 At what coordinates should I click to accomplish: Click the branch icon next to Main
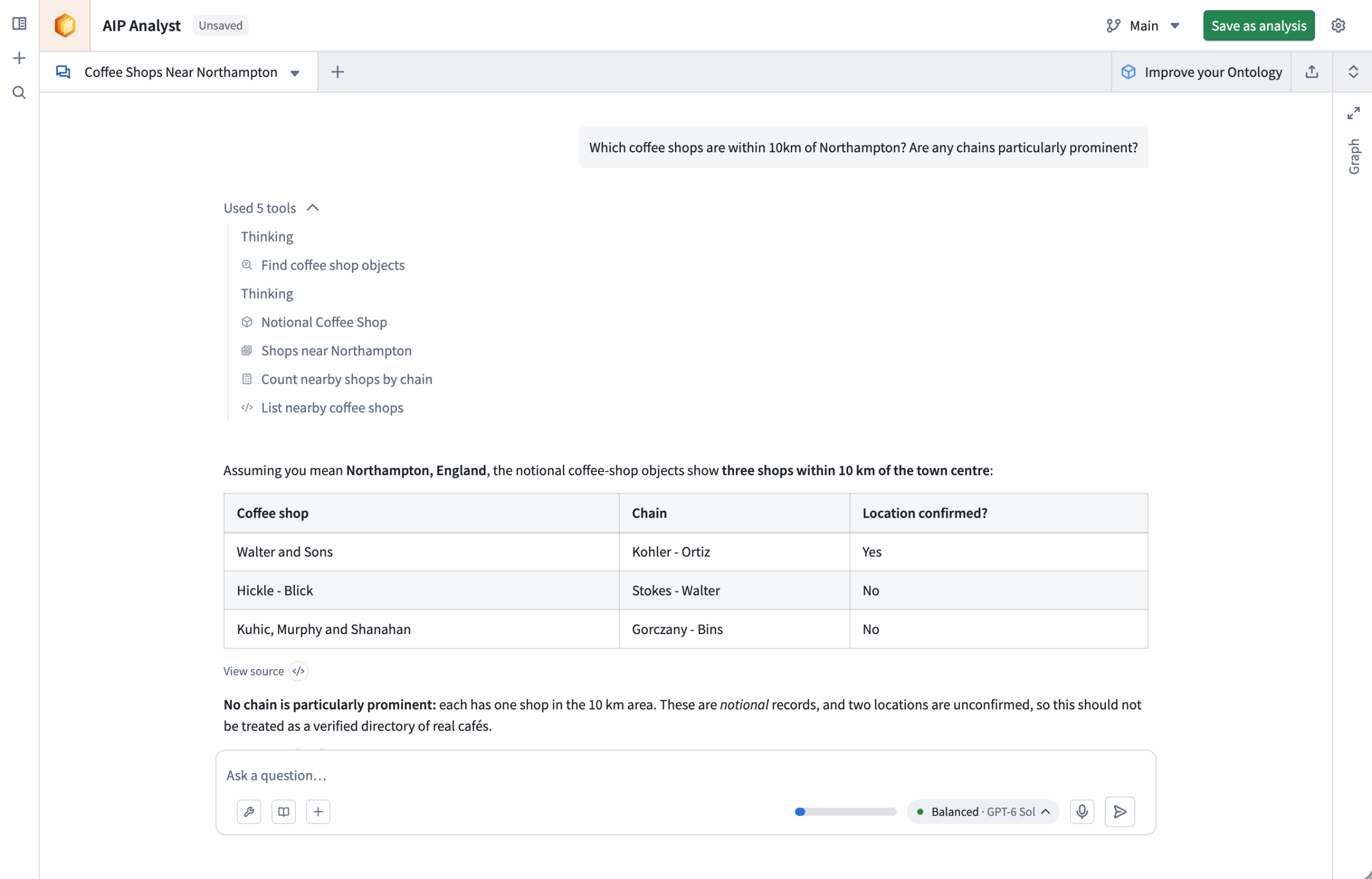point(1113,26)
